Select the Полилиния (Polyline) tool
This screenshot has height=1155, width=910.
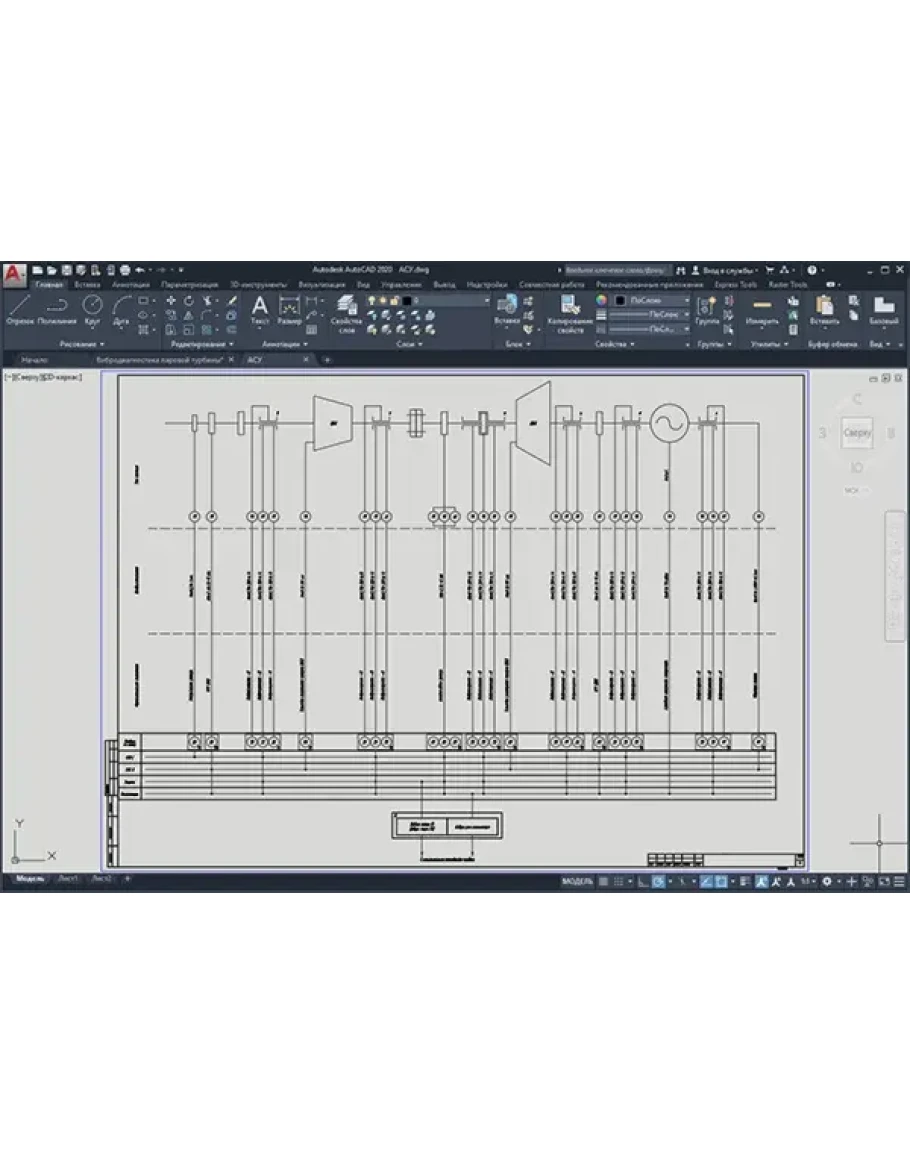coord(57,308)
